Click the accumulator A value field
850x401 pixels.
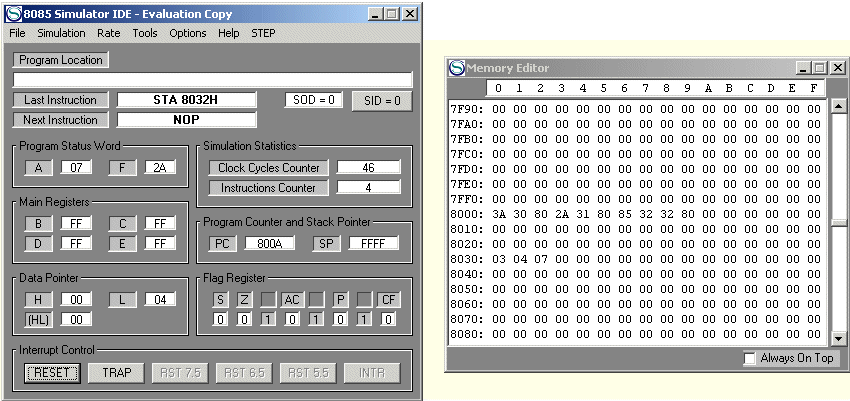click(76, 167)
